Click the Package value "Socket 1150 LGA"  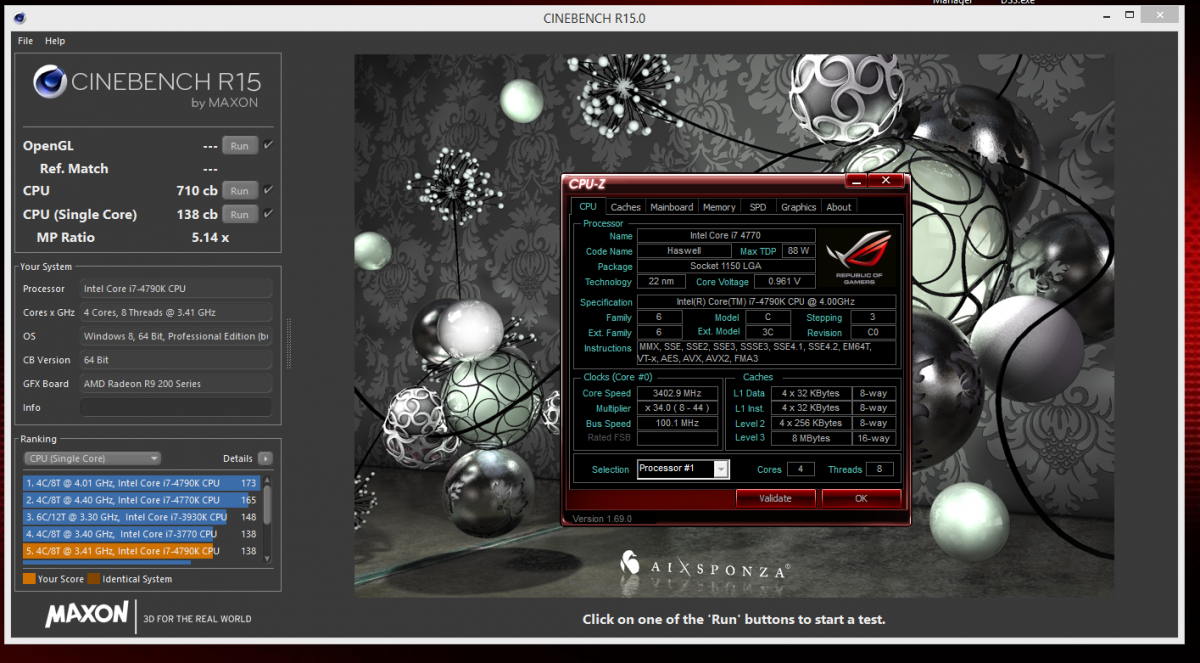pos(726,267)
